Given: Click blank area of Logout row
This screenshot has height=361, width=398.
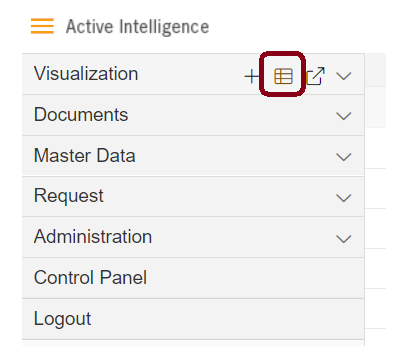Looking at the screenshot, I should tap(227, 319).
